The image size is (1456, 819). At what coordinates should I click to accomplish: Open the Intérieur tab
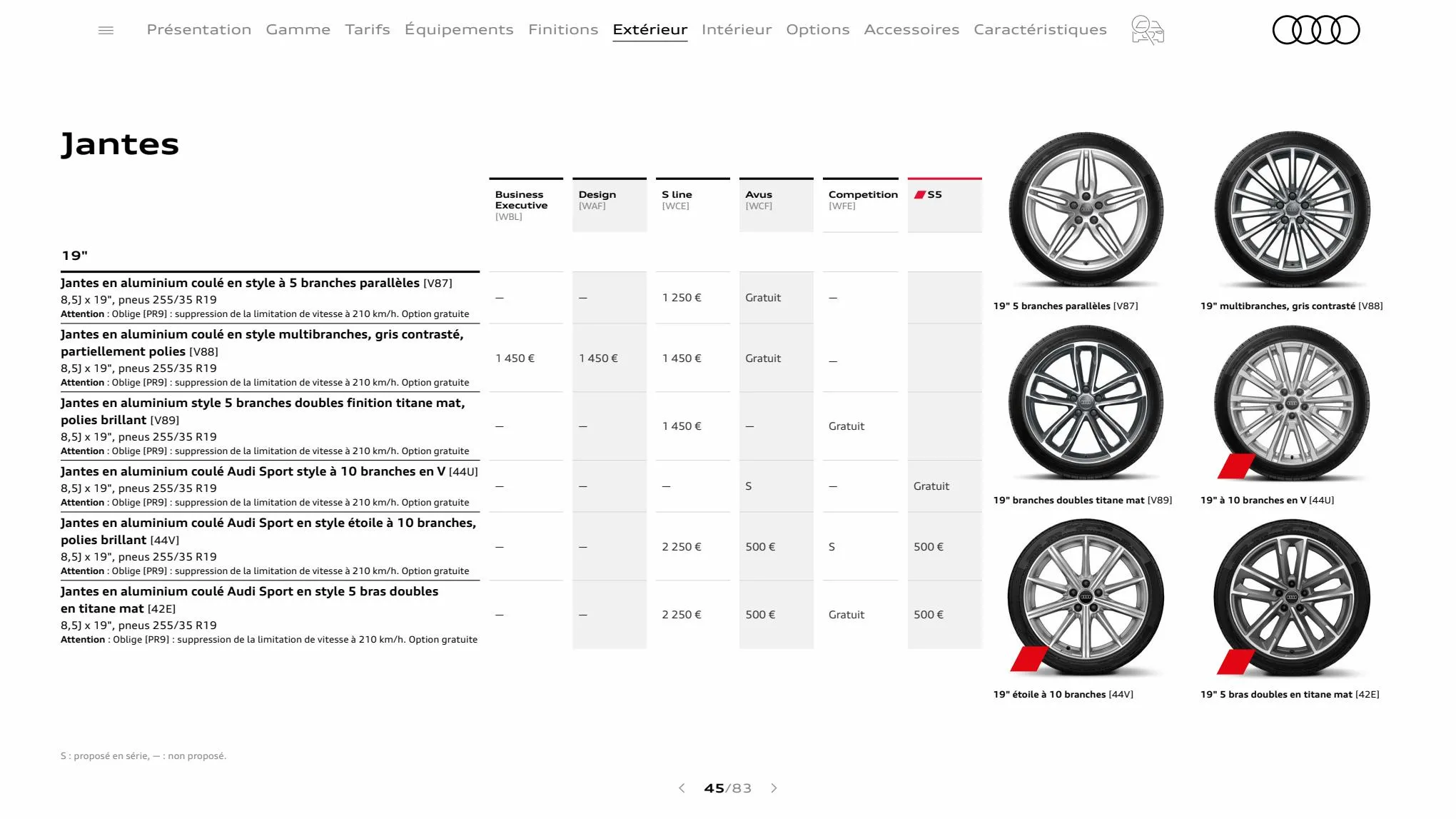pos(737,29)
